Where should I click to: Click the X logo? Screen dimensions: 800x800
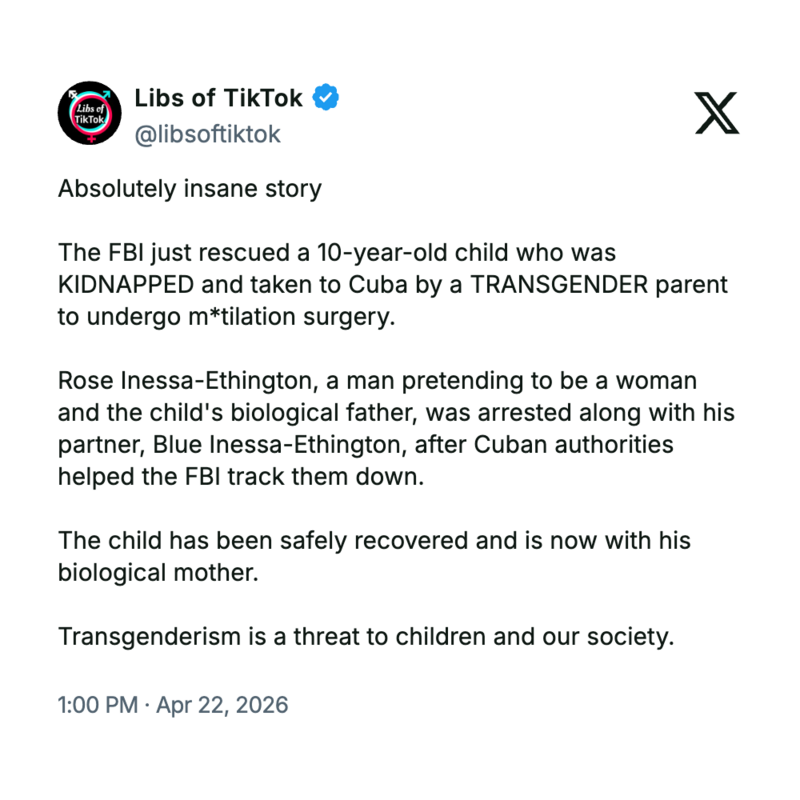click(x=716, y=112)
